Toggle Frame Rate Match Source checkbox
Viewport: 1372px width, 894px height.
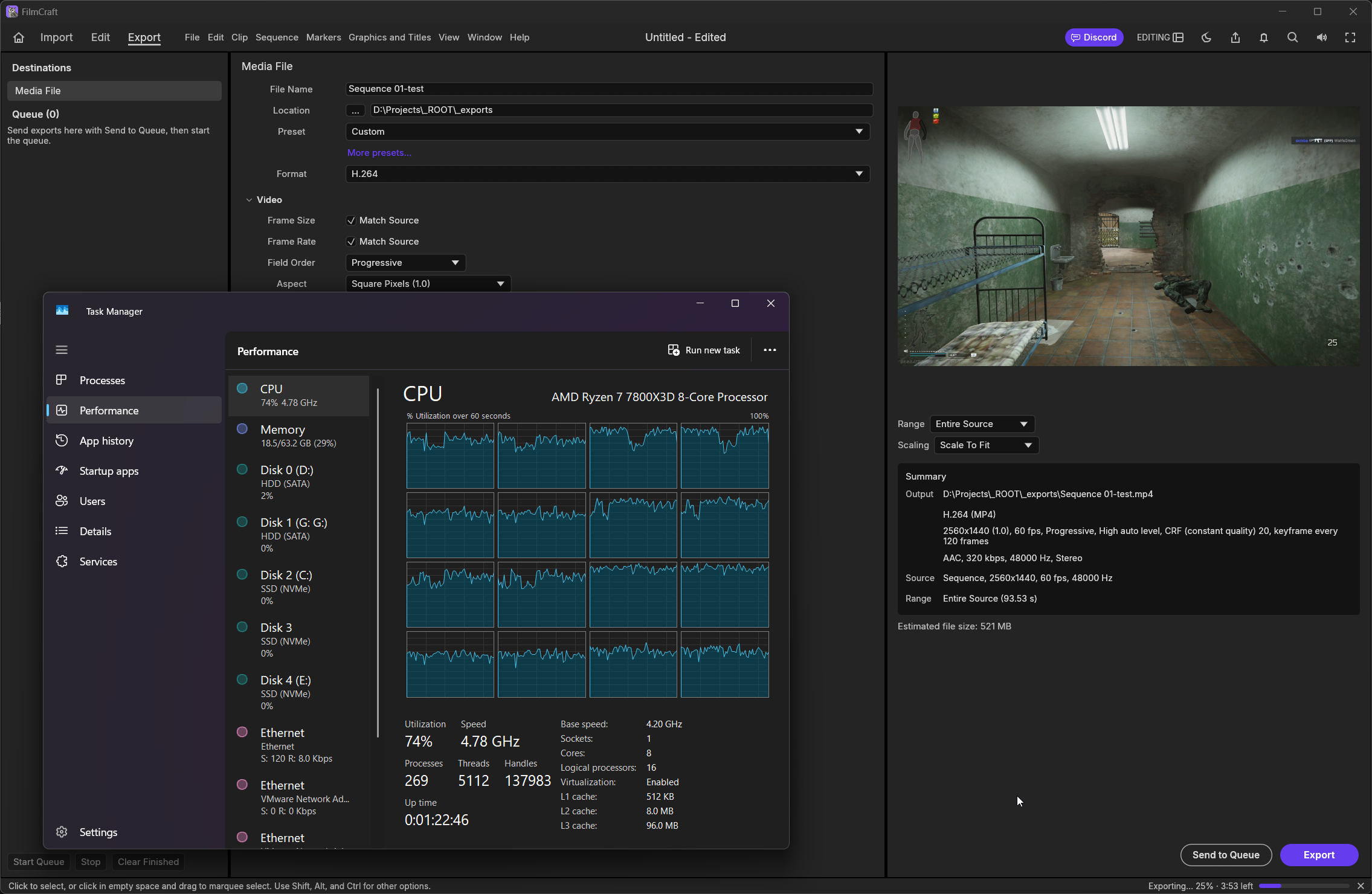coord(351,242)
